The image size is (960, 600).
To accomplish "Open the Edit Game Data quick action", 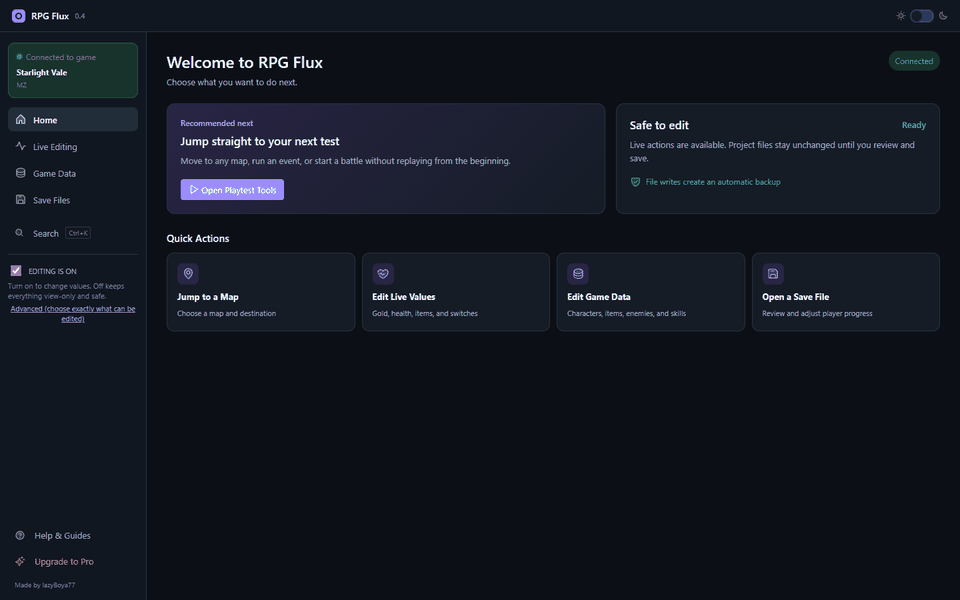I will [x=651, y=292].
